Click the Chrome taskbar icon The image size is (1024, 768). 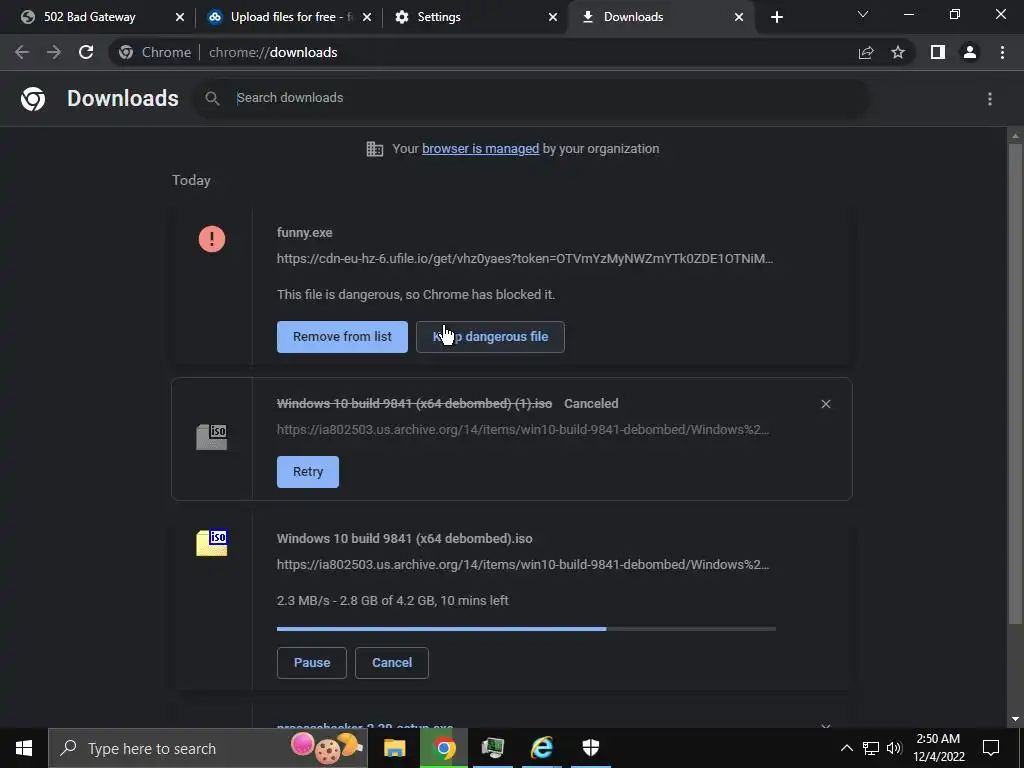point(443,748)
